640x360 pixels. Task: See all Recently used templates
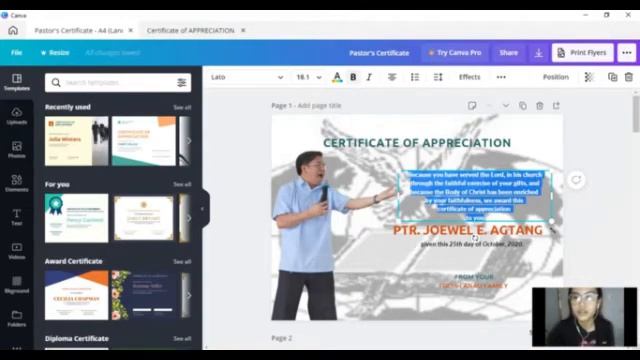click(x=182, y=108)
